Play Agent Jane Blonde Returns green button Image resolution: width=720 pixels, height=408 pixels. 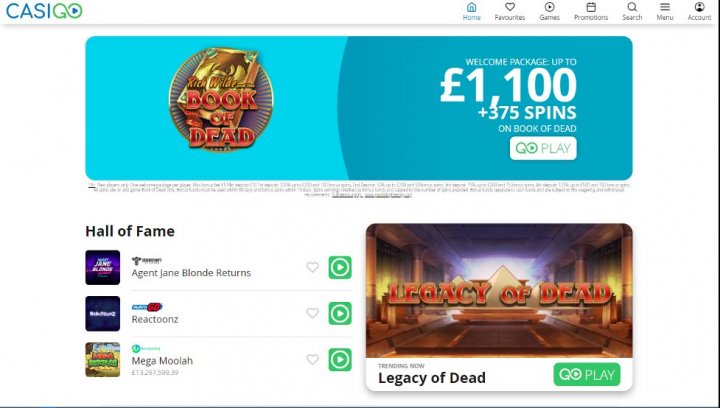(x=340, y=268)
